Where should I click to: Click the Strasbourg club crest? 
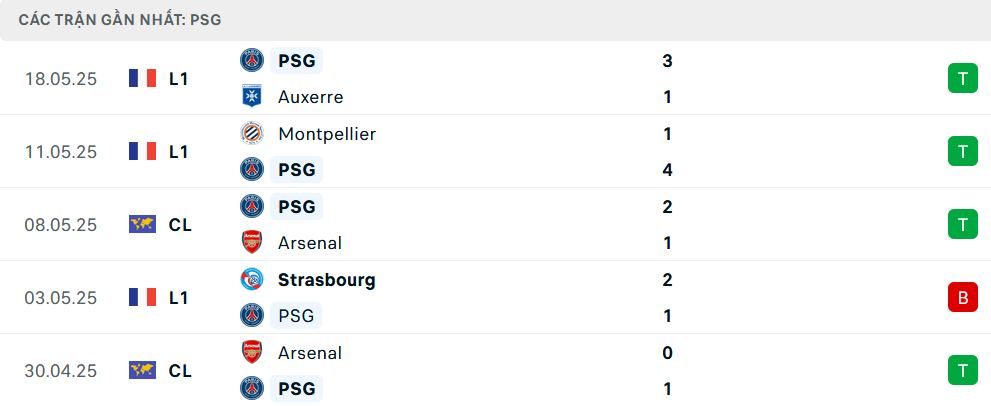click(252, 280)
